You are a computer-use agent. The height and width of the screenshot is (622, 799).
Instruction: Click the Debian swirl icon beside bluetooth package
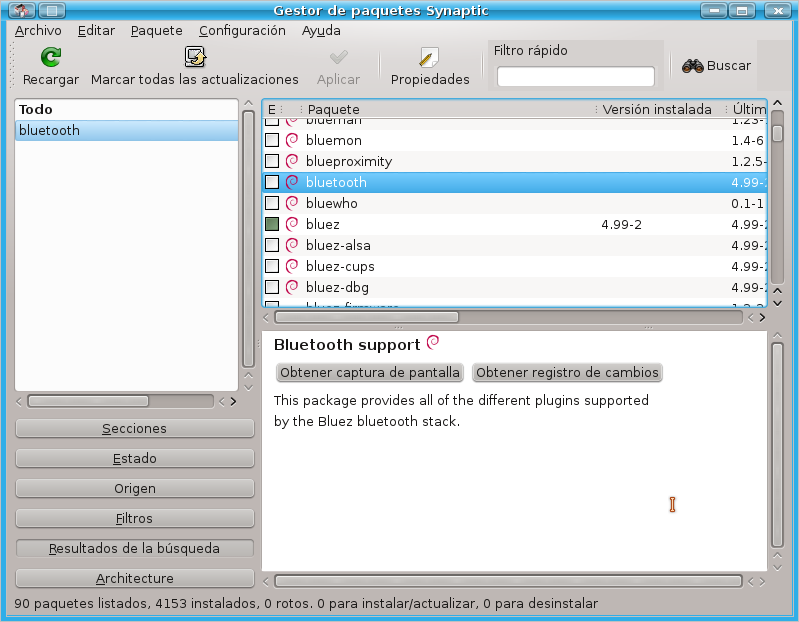click(292, 182)
